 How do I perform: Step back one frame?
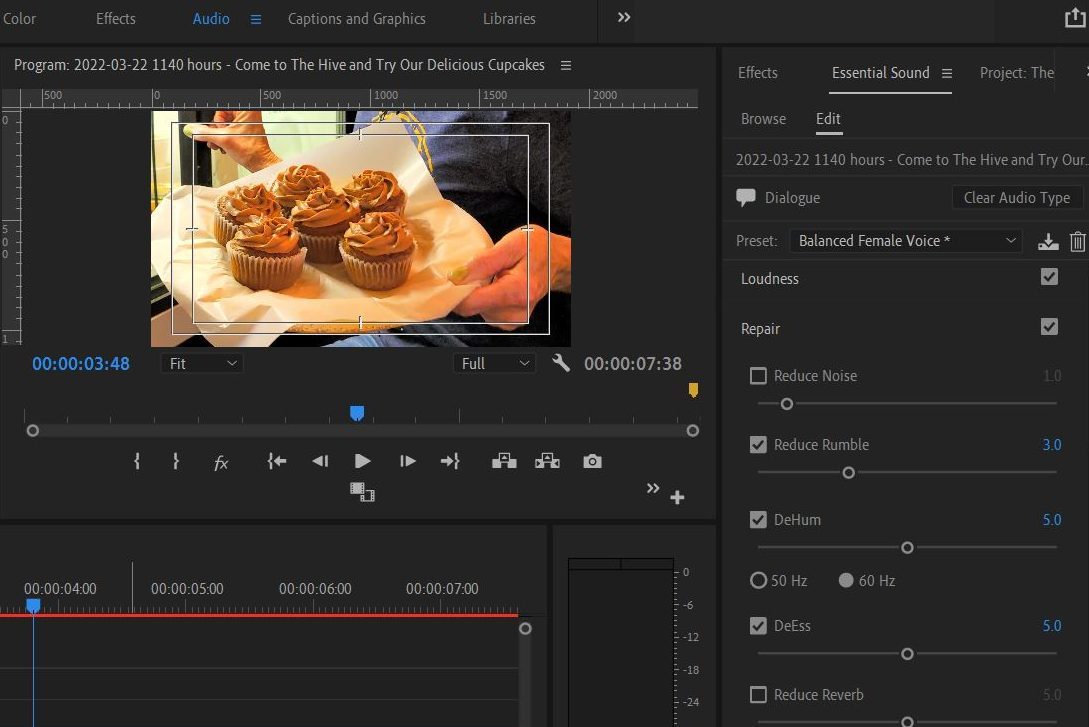coord(320,461)
